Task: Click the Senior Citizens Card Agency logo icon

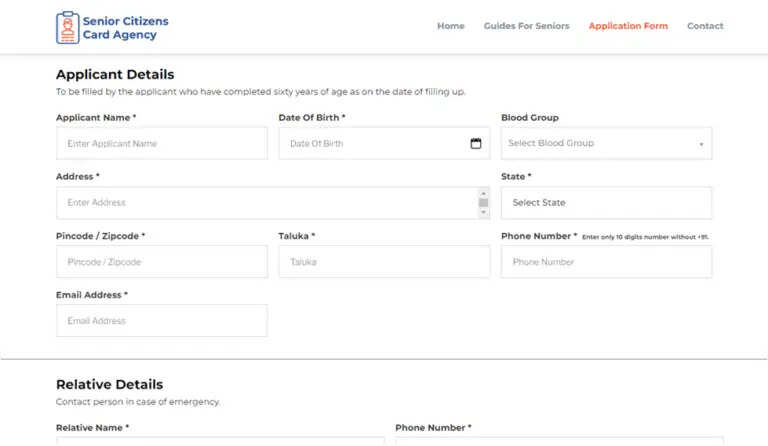Action: tap(68, 28)
